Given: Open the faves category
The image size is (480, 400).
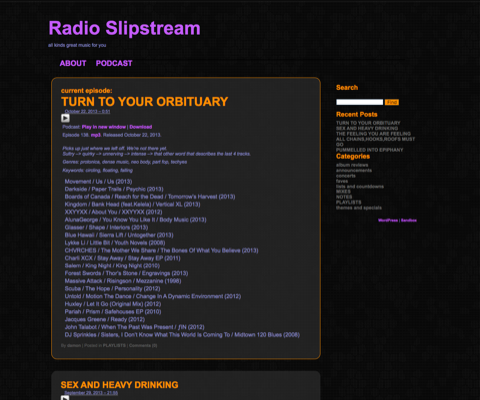Looking at the screenshot, I should (342, 181).
